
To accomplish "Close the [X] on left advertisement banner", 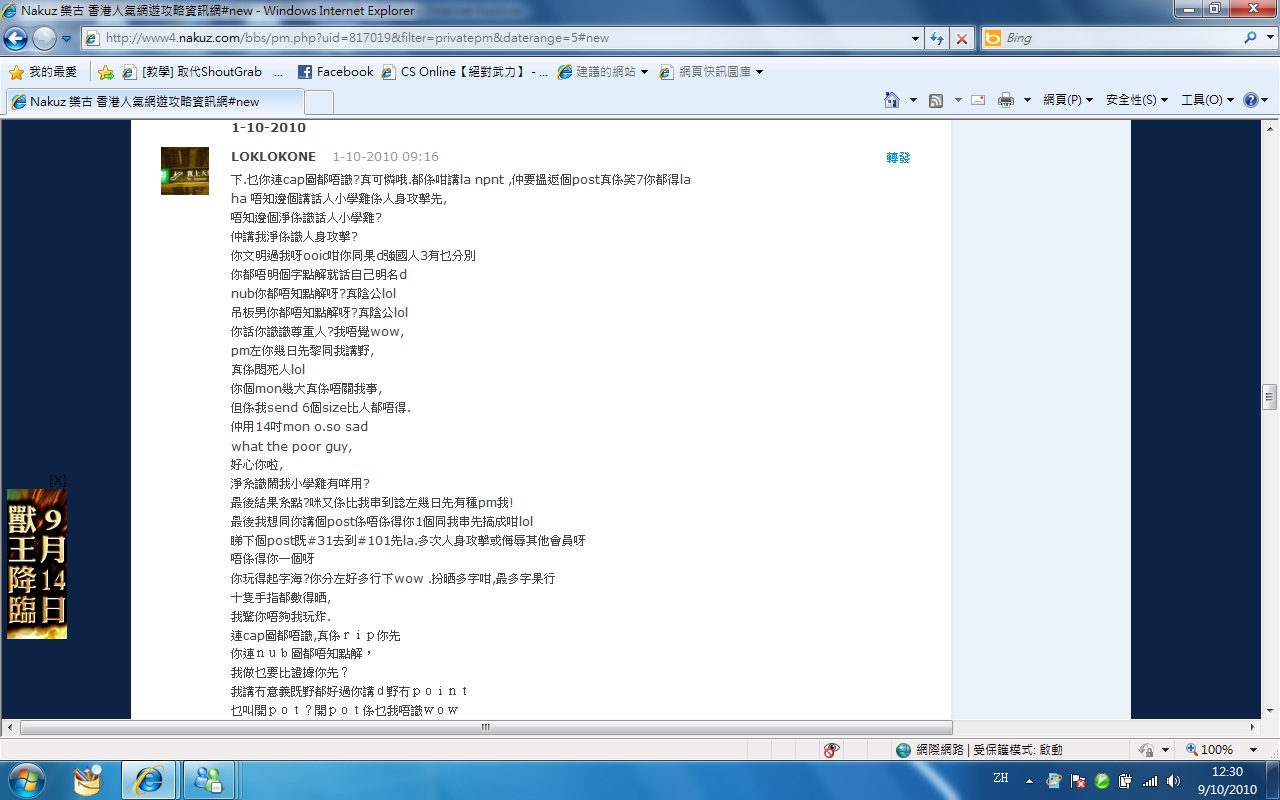I will pos(57,481).
